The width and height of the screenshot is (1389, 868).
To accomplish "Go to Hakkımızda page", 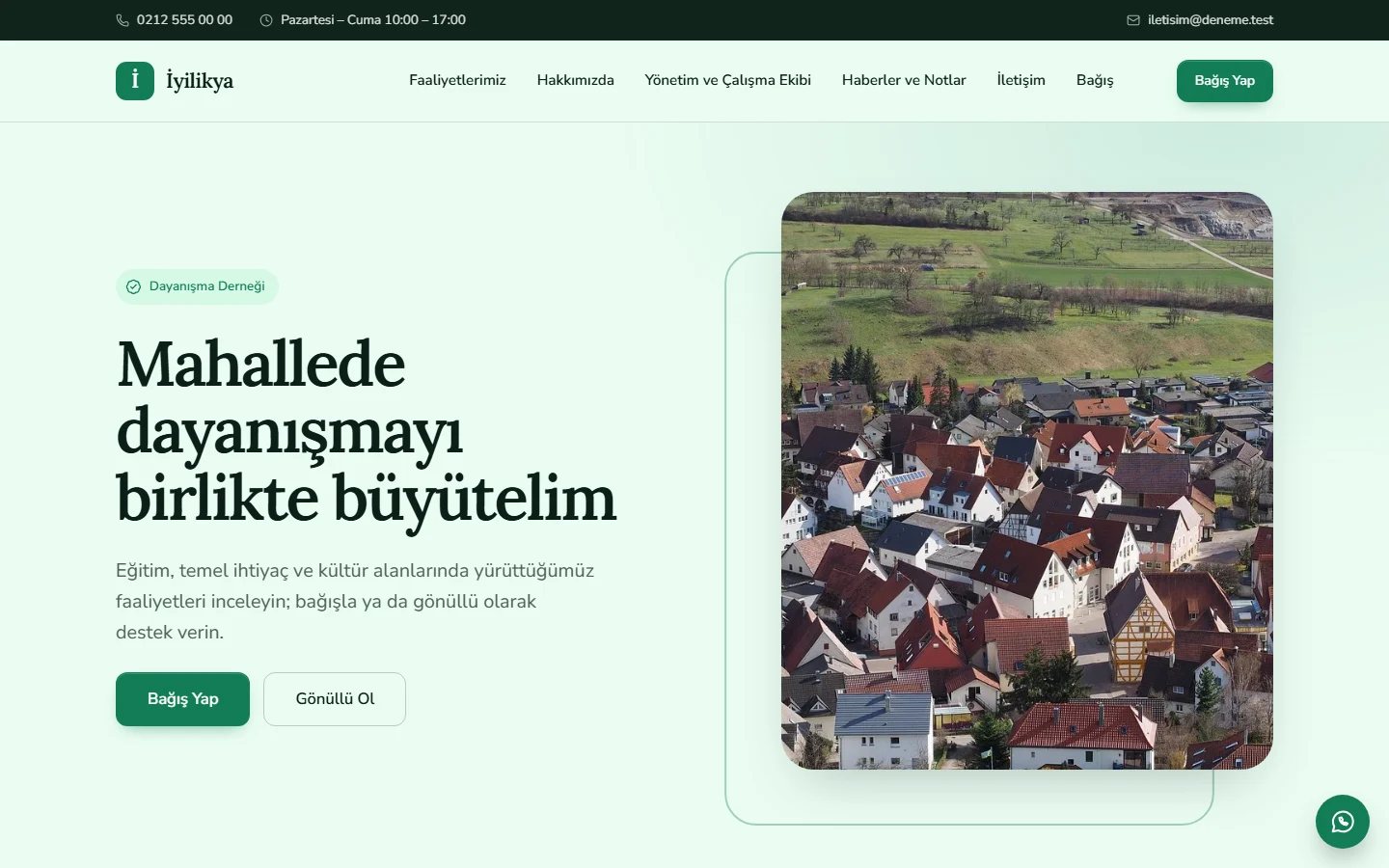I will [576, 80].
